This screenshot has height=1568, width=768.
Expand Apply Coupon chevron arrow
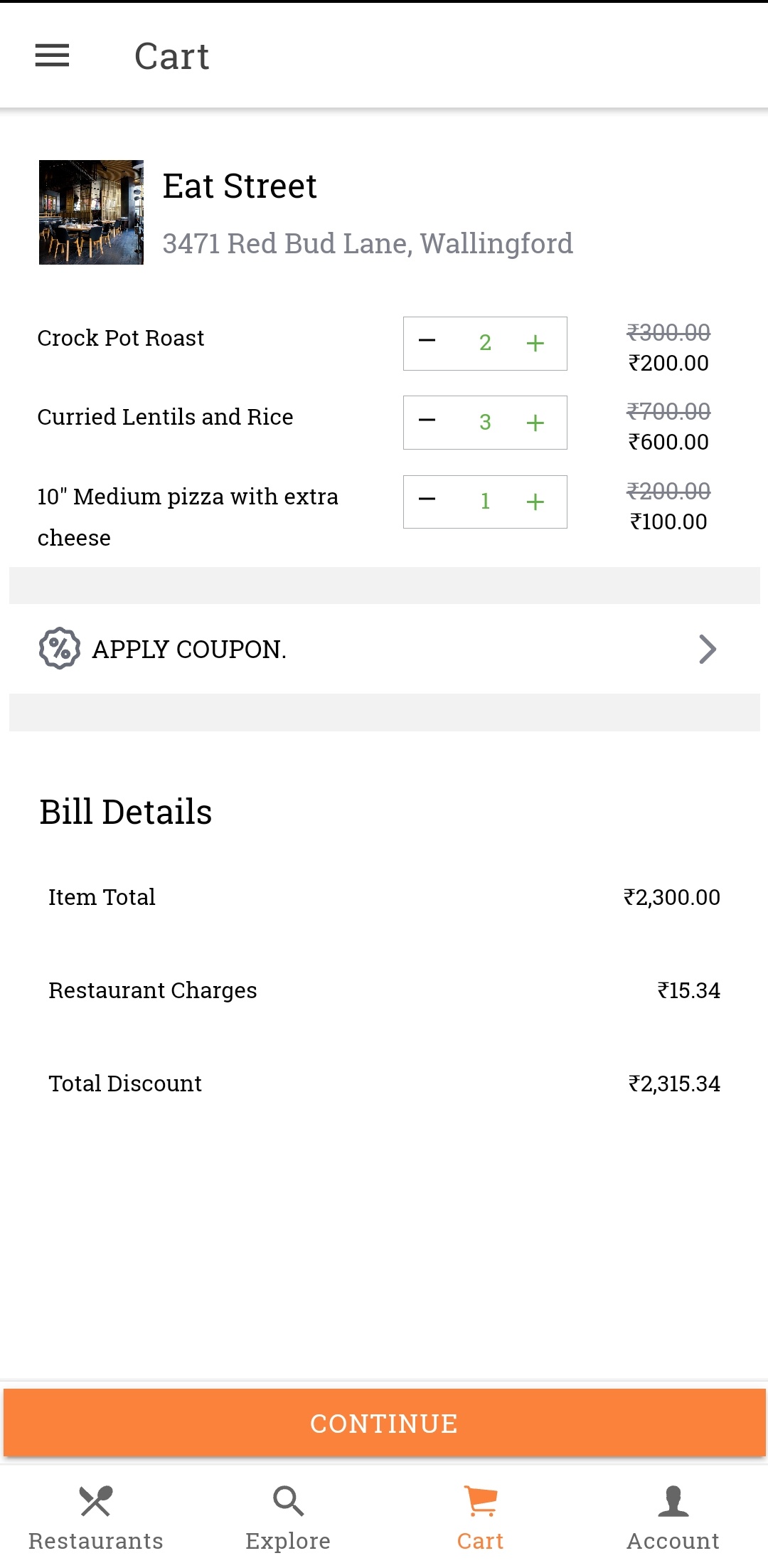[x=707, y=649]
